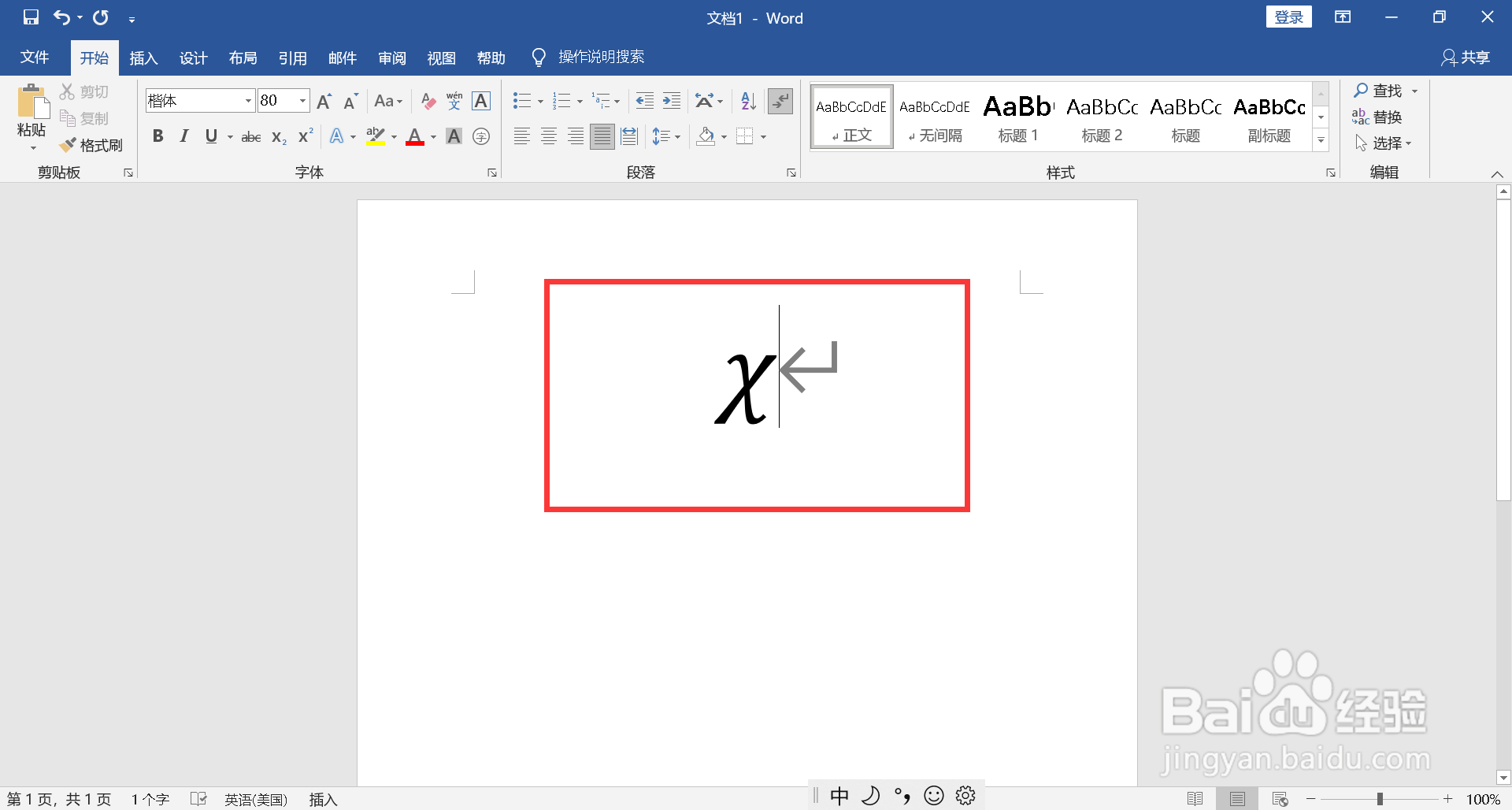Switch to the 设计 (Design) tab

point(193,58)
